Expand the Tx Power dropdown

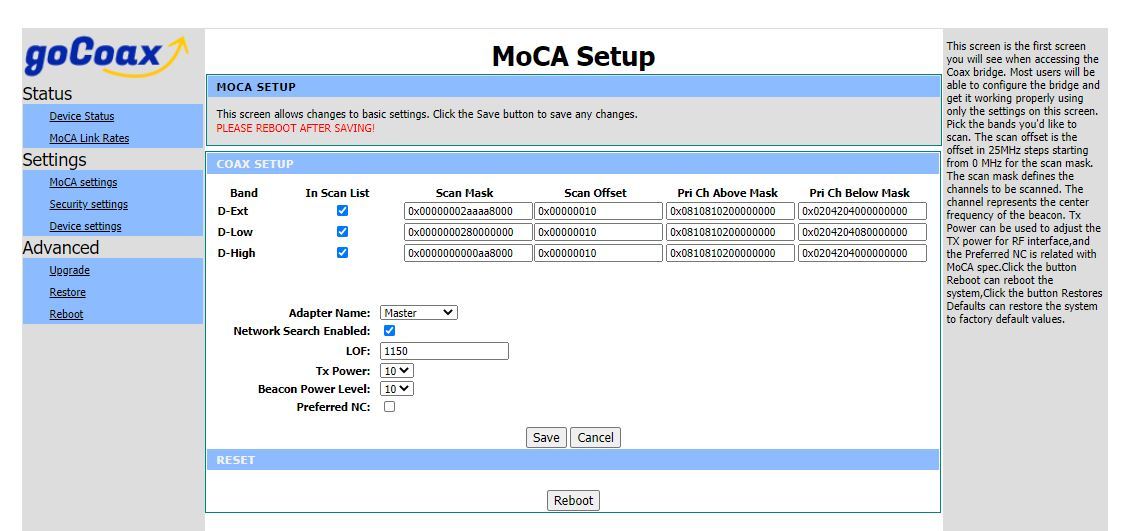pyautogui.click(x=397, y=371)
